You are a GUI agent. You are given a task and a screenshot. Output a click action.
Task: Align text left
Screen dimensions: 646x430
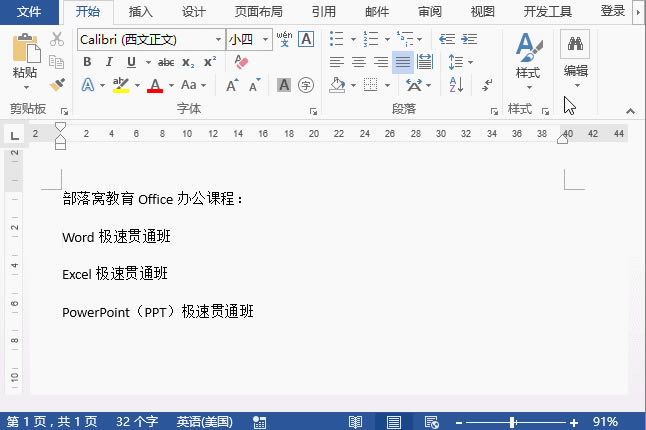pos(337,62)
